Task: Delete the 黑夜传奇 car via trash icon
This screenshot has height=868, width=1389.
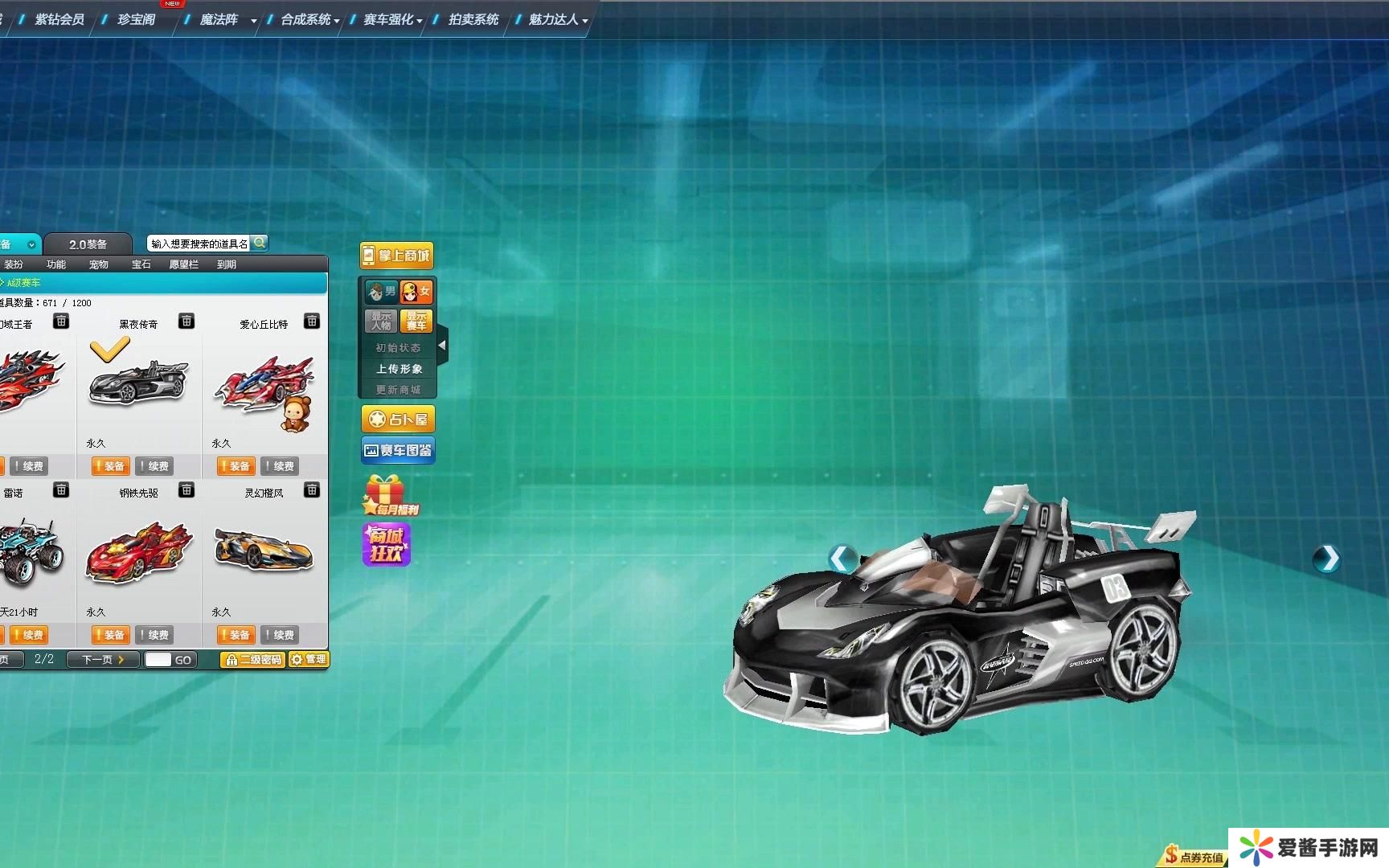Action: click(x=186, y=321)
